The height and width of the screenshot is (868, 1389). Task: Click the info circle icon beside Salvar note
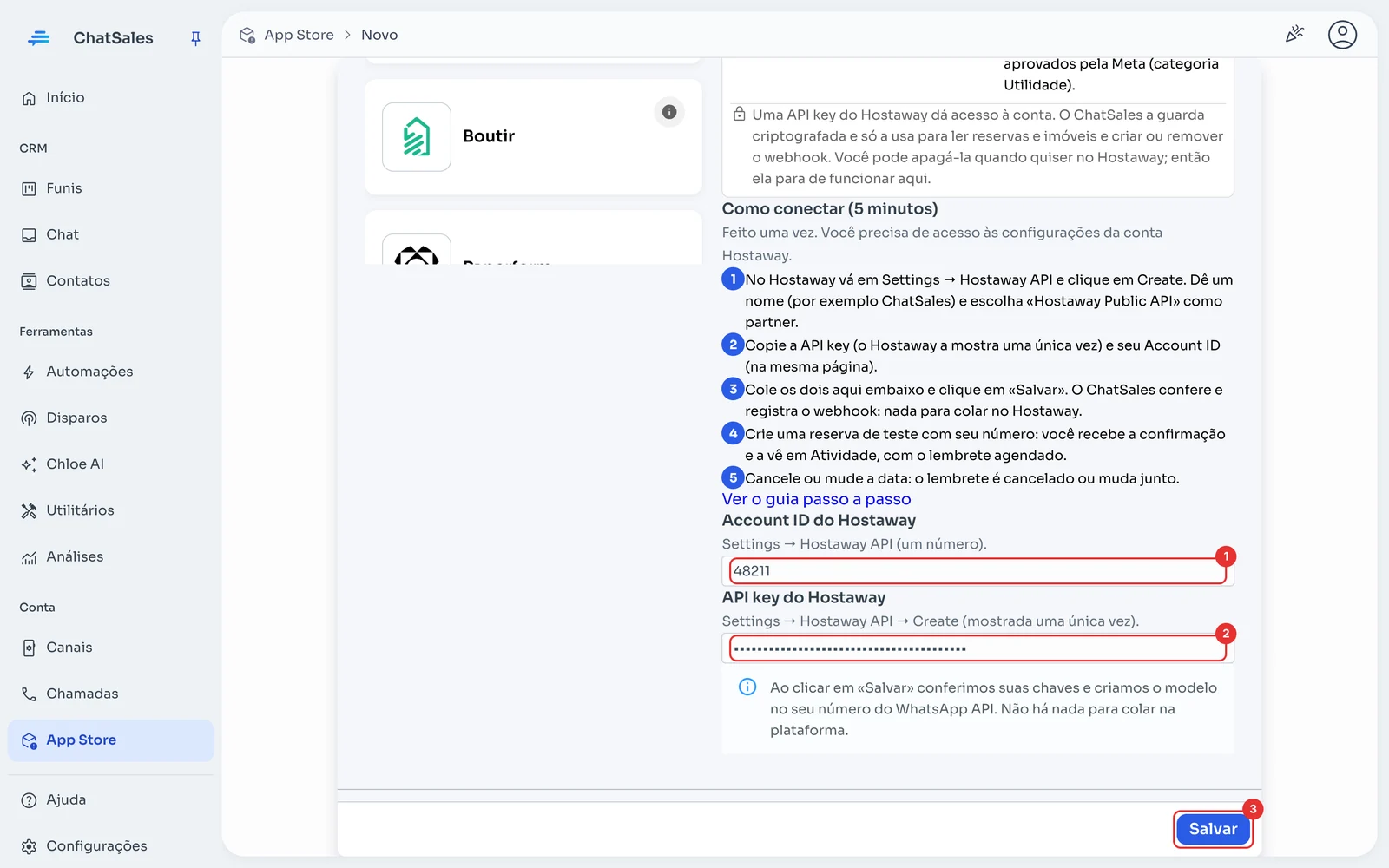click(x=747, y=687)
